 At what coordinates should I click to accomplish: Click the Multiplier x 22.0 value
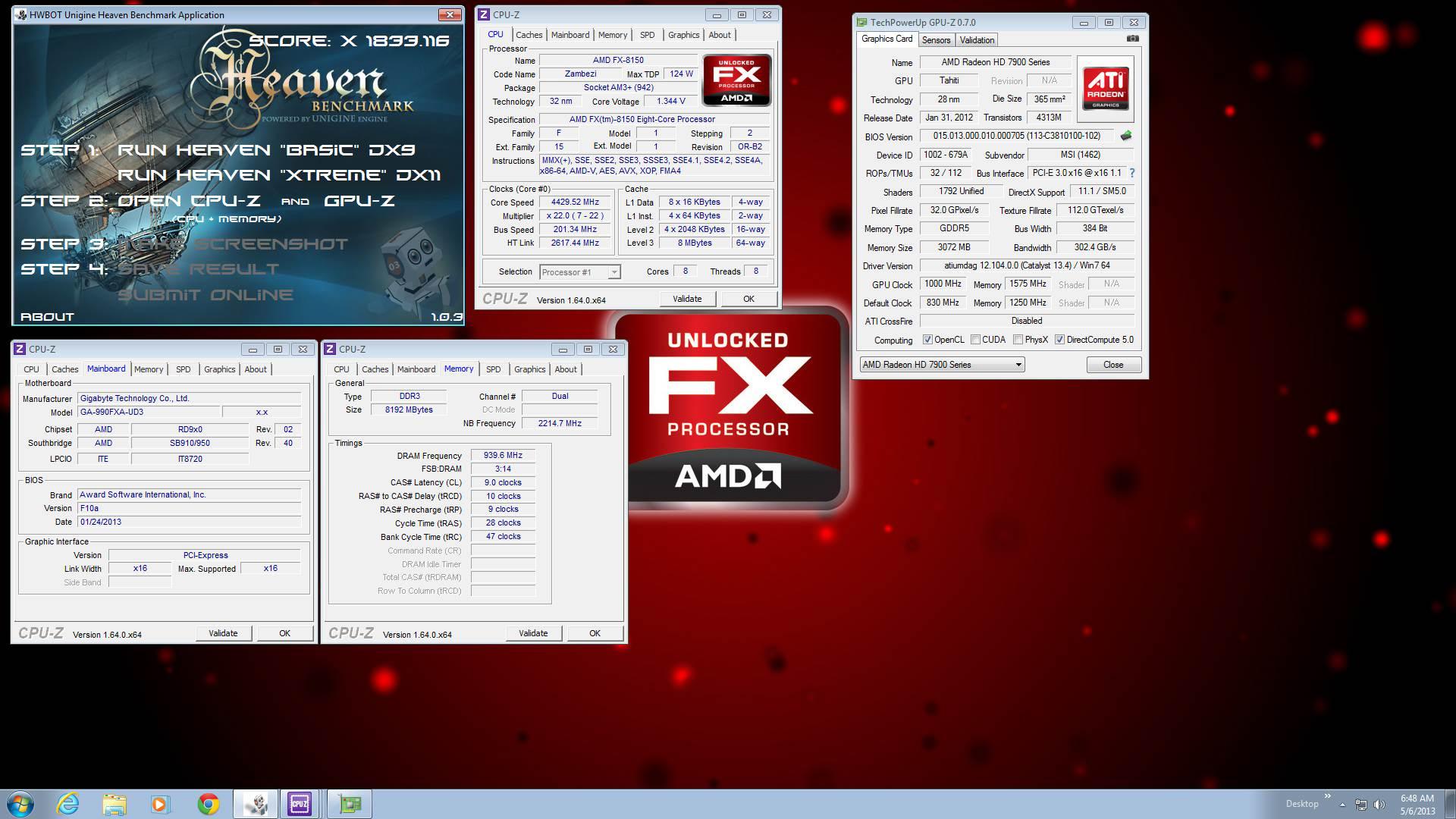(x=574, y=216)
